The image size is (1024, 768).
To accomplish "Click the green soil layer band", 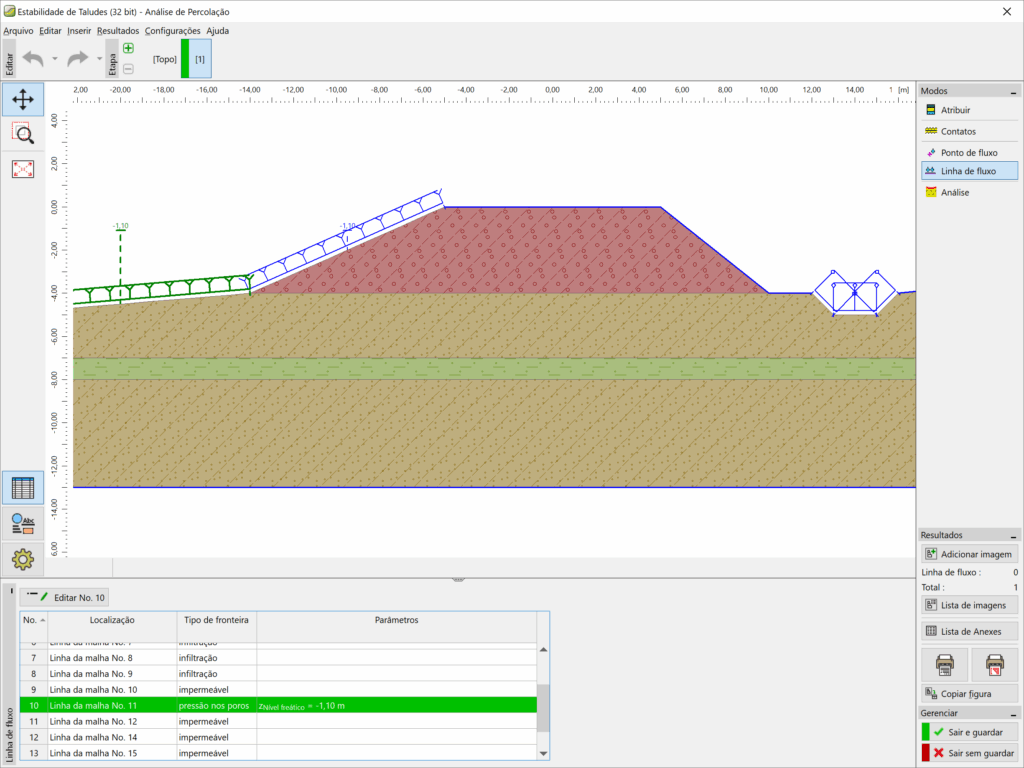I will 494,369.
